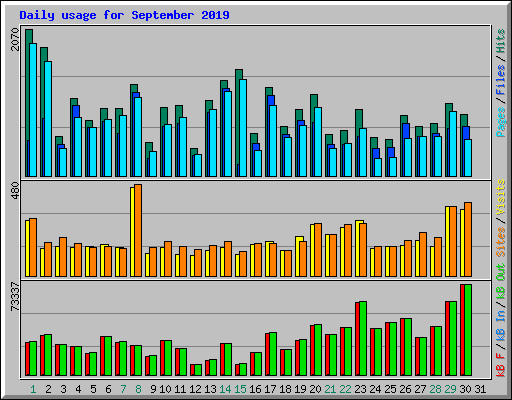Click day label '24' on x-axis
Screen dimensions: 512x400
coord(375,389)
